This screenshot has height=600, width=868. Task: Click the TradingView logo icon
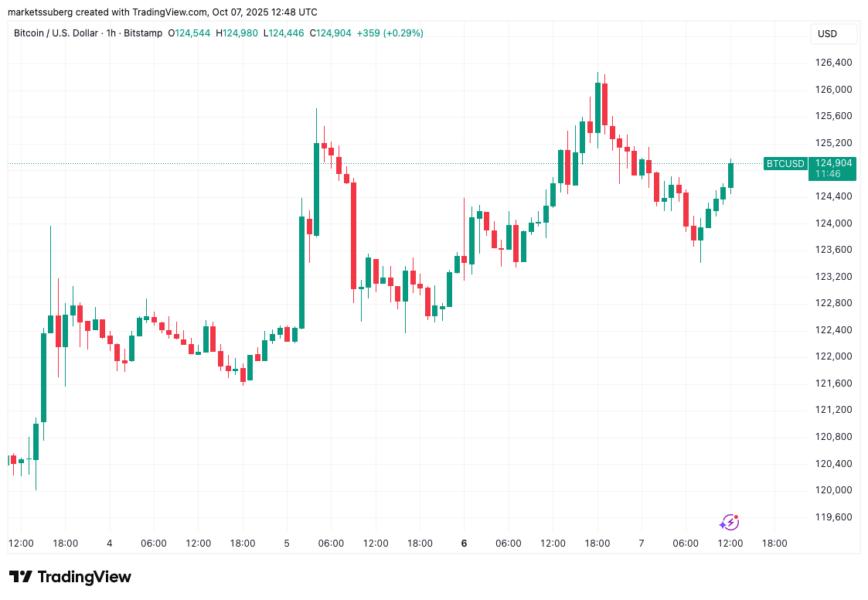(20, 577)
